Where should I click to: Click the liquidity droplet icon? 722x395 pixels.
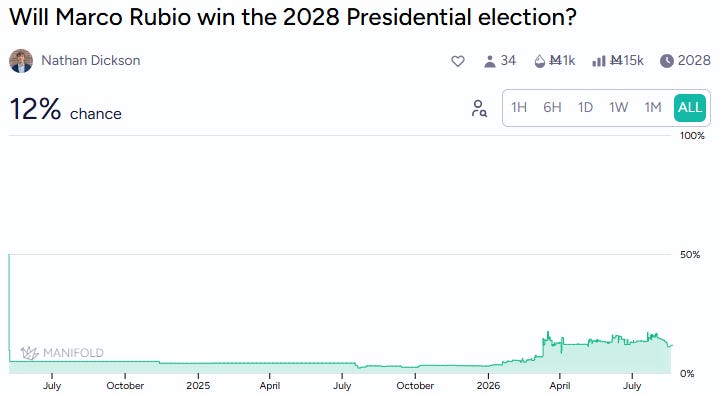(x=540, y=61)
